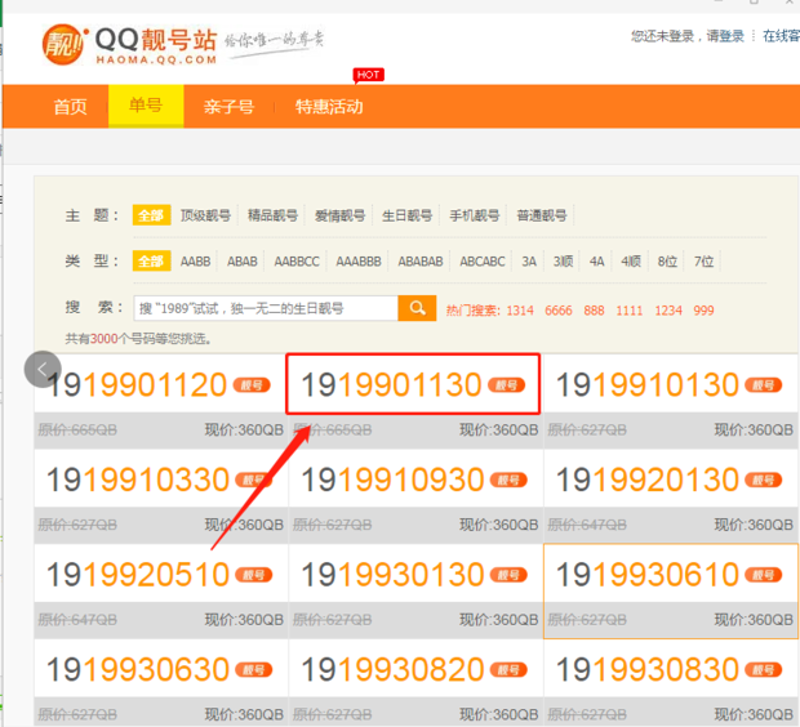The image size is (800, 727).
Task: Filter by type AAABBB
Action: pyautogui.click(x=359, y=262)
